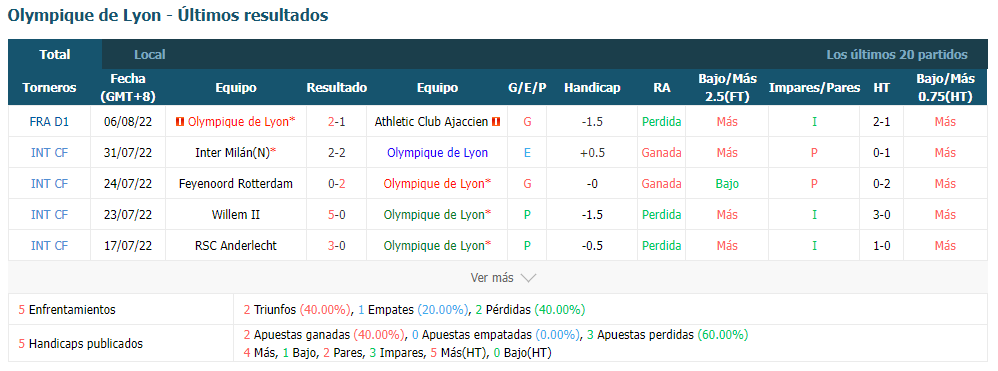This screenshot has width=998, height=371.
Task: Switch to the Local tab
Action: click(150, 54)
